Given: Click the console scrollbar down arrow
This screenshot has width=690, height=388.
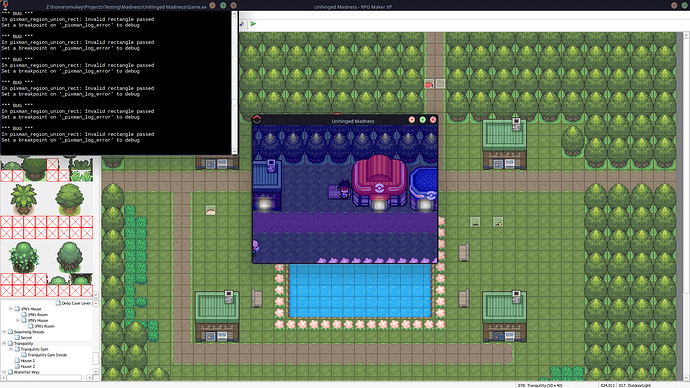Looking at the screenshot, I should click(x=235, y=151).
